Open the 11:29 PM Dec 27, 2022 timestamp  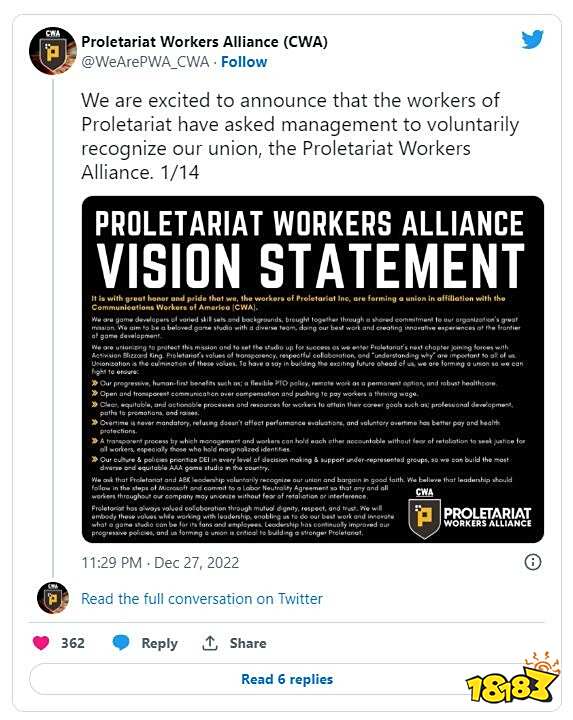[x=160, y=562]
